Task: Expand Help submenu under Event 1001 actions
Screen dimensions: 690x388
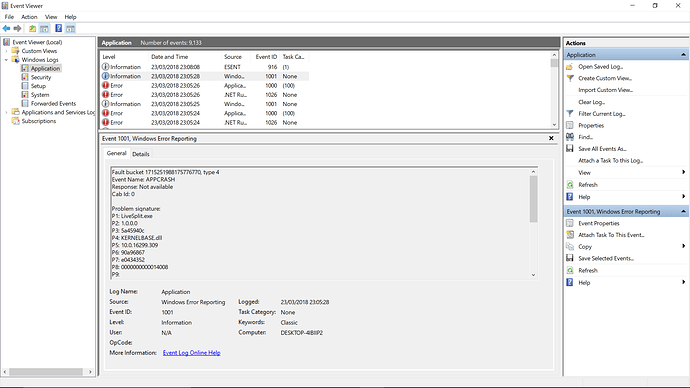Action: coord(683,282)
